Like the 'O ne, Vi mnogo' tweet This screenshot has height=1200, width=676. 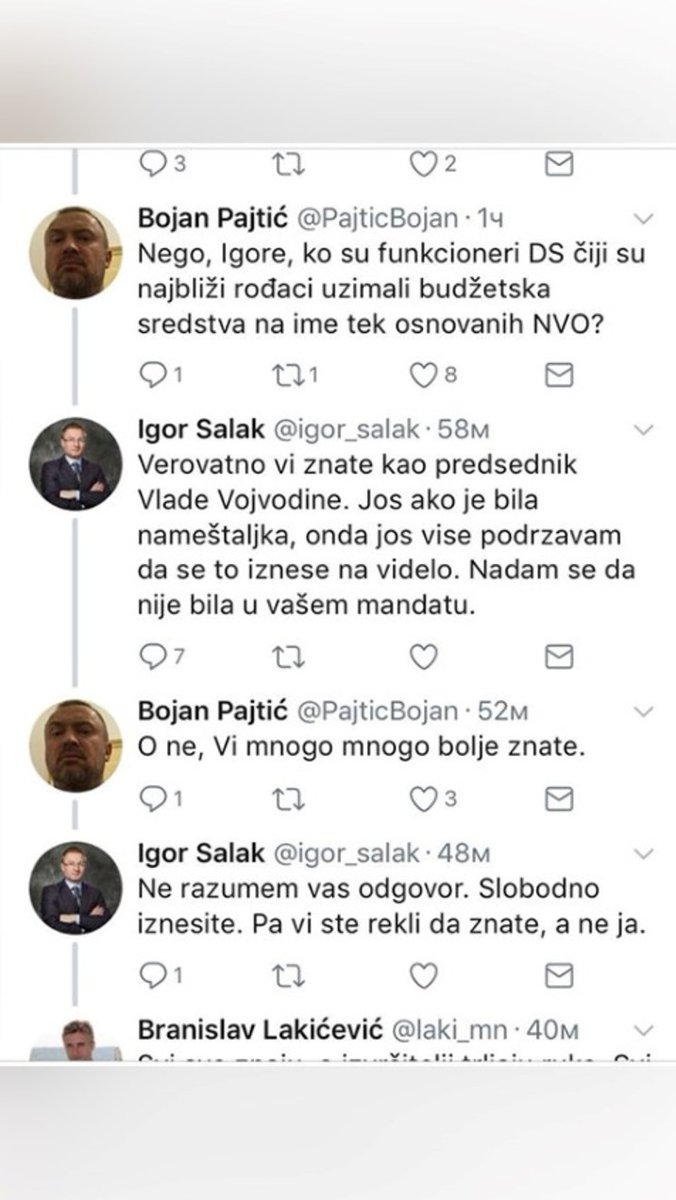pyautogui.click(x=425, y=798)
